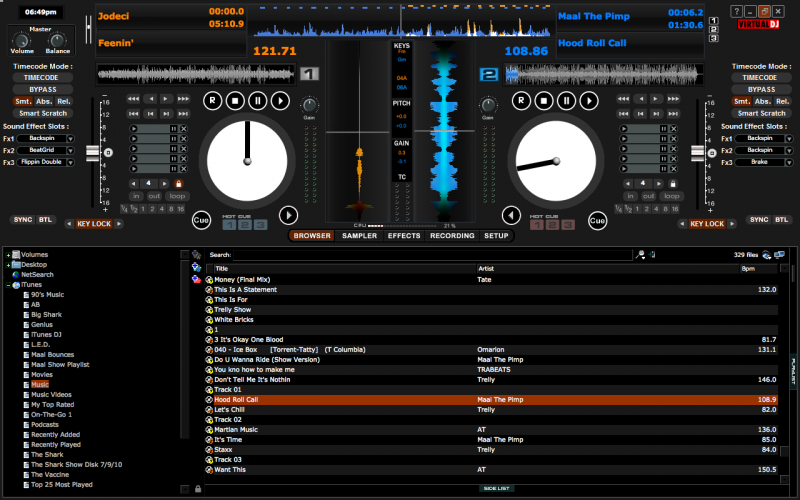Pause deck 2 playback

[x=566, y=101]
